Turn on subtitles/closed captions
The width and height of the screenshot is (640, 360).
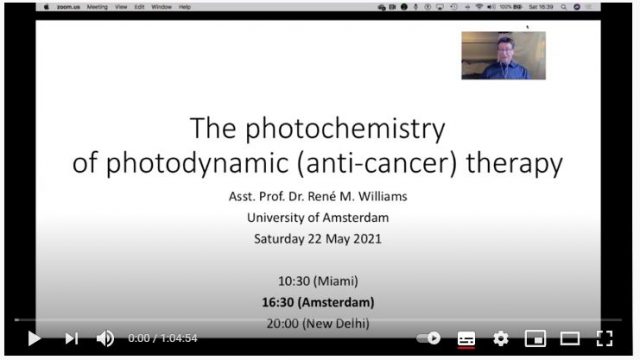(466, 339)
